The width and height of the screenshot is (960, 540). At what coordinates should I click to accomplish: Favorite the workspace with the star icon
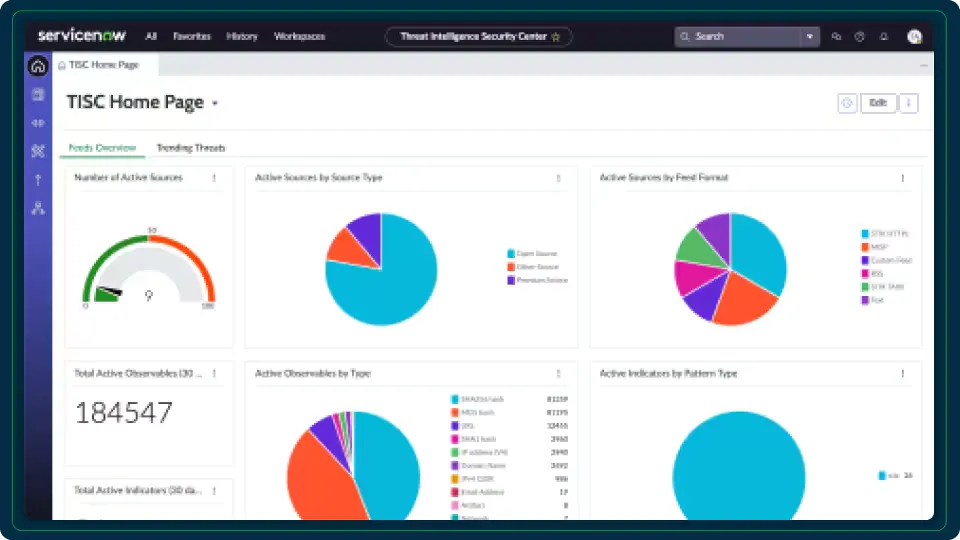pos(556,37)
